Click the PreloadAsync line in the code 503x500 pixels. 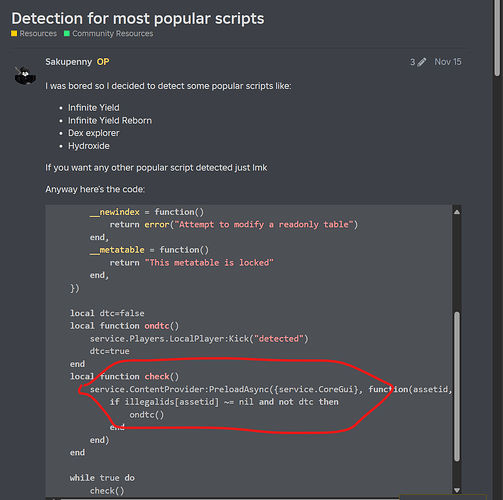(271, 389)
